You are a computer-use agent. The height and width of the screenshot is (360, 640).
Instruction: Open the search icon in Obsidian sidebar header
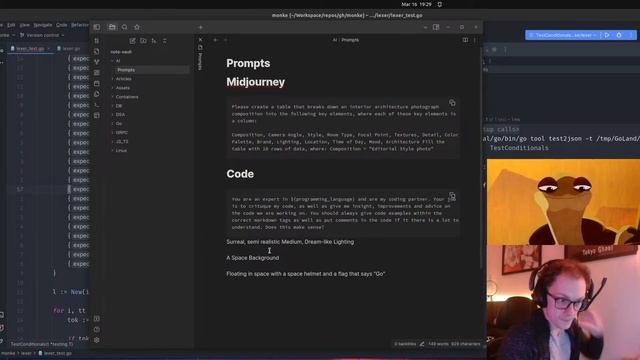click(x=124, y=27)
